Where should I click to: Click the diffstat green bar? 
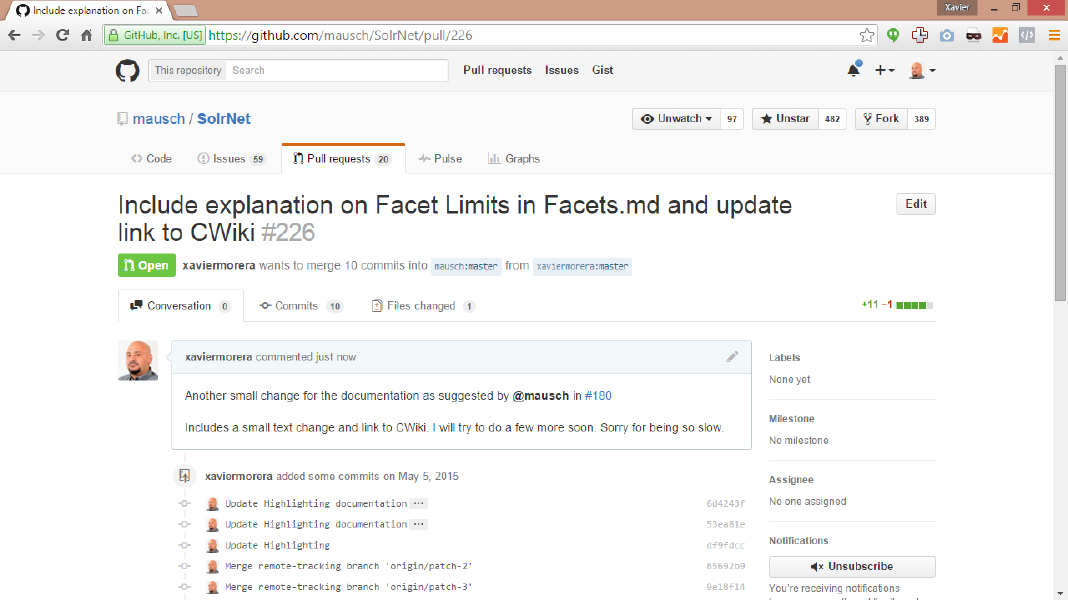(x=915, y=305)
